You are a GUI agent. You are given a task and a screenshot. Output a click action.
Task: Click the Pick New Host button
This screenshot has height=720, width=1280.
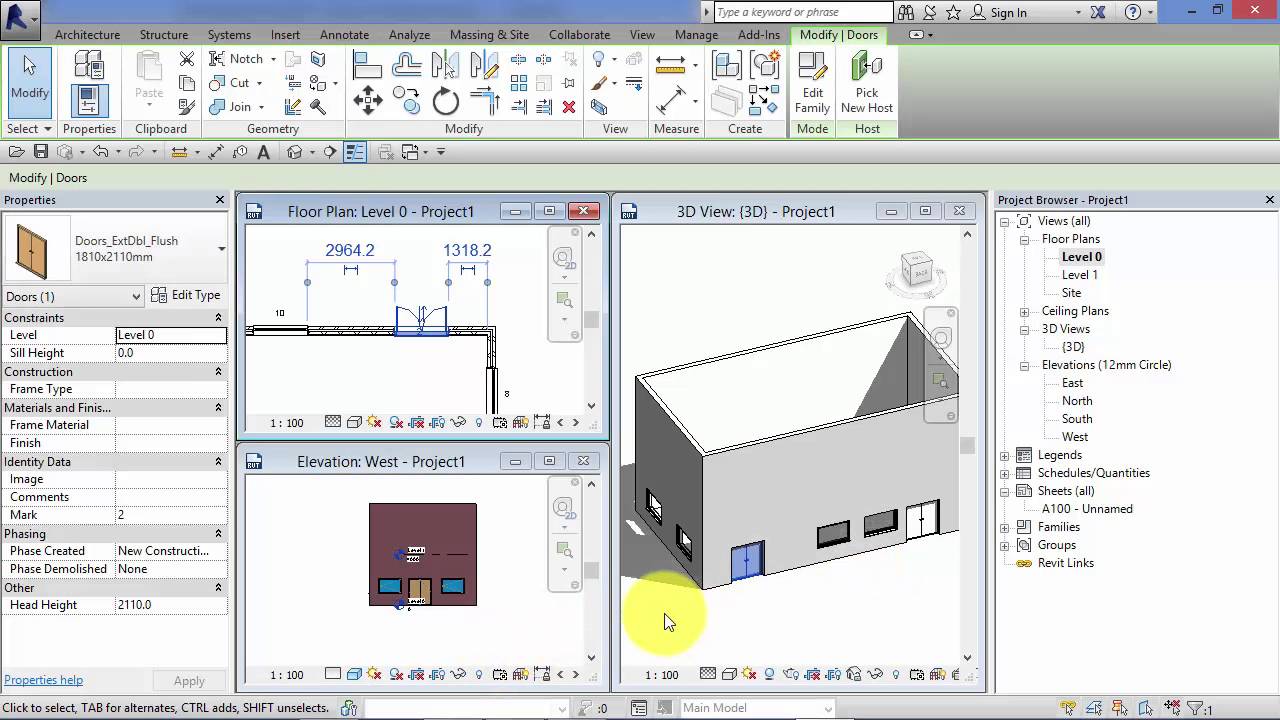(867, 83)
